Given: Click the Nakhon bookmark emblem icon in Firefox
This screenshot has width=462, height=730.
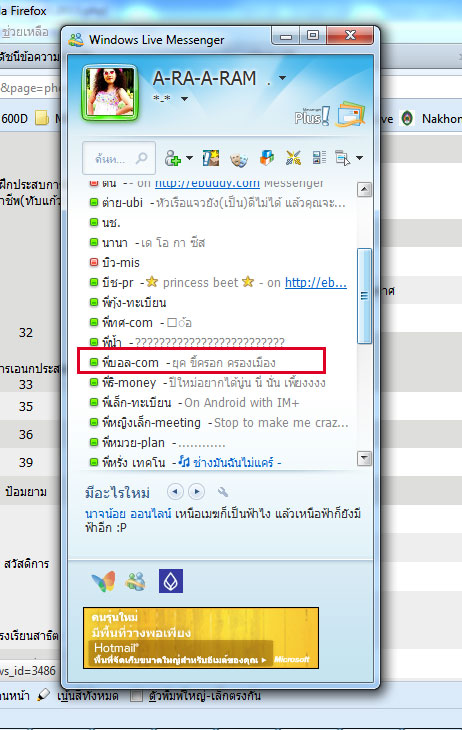Looking at the screenshot, I should 408,118.
